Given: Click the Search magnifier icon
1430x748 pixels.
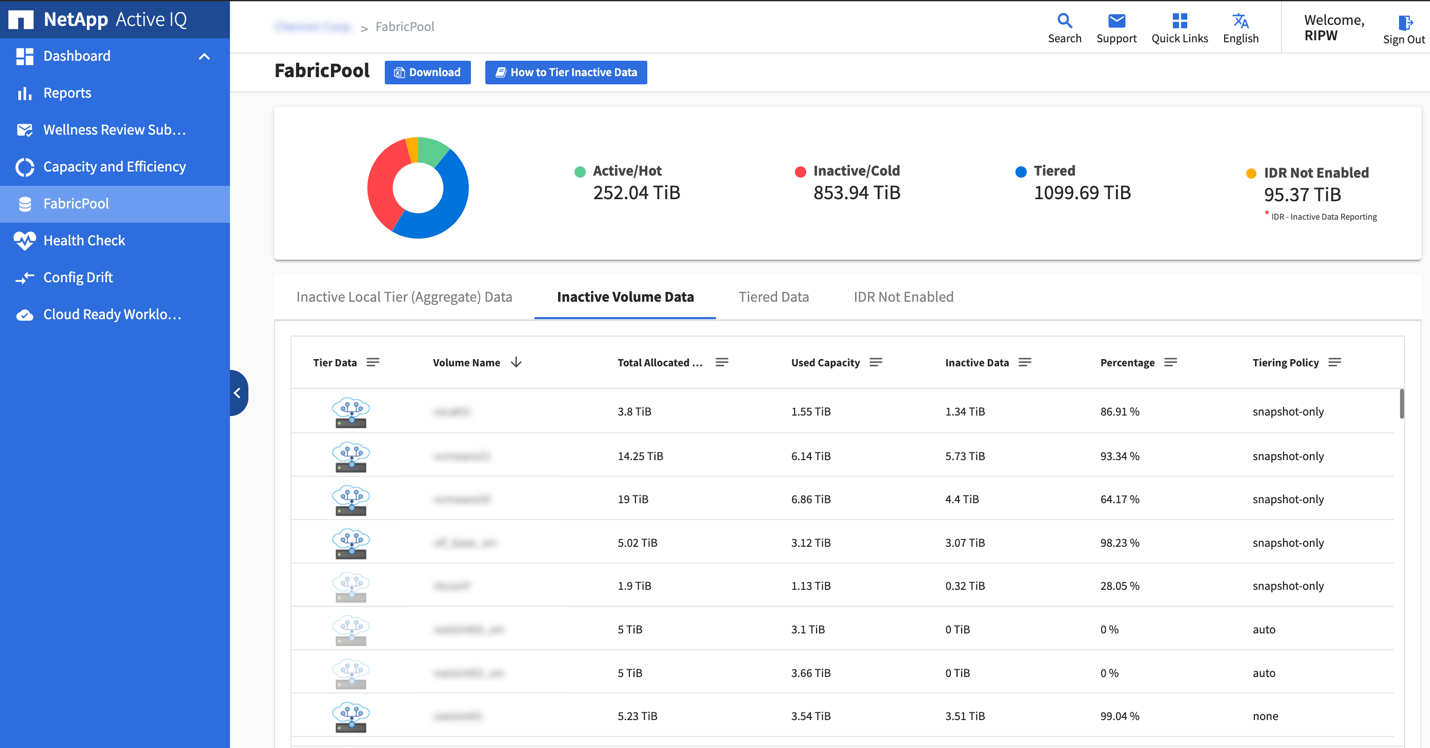Looking at the screenshot, I should click(x=1064, y=21).
